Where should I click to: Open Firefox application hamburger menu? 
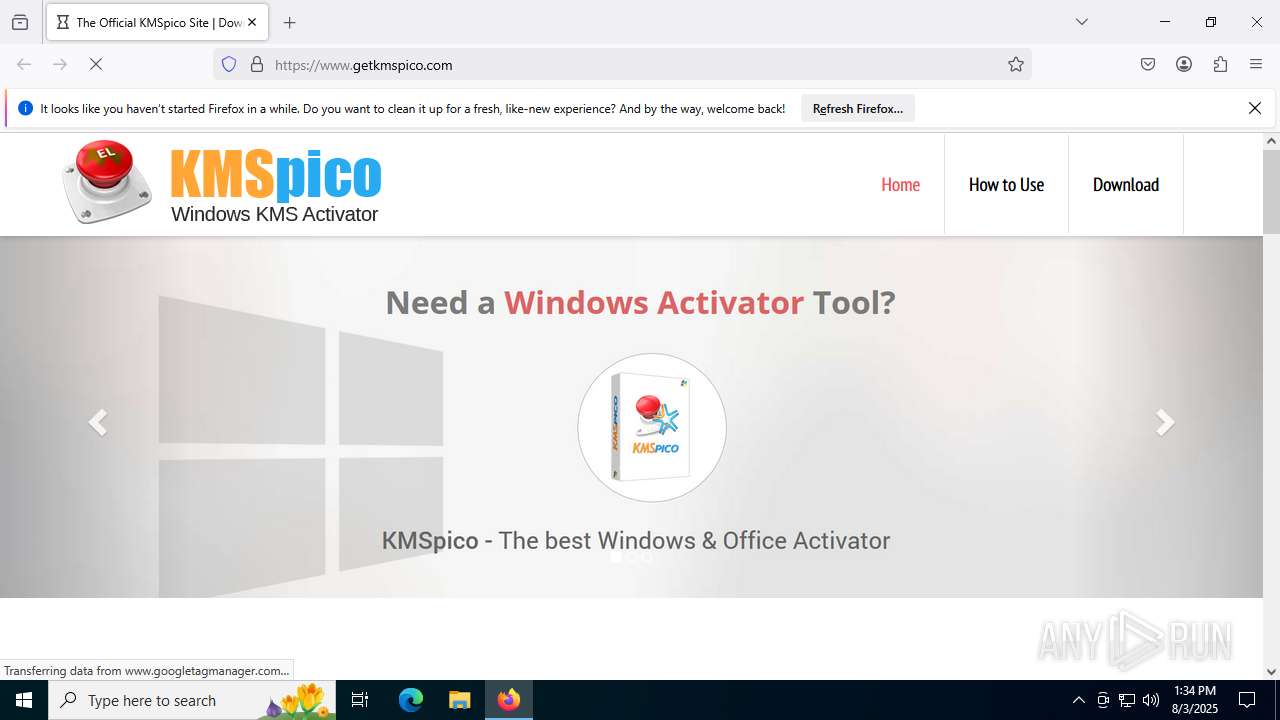(1256, 64)
